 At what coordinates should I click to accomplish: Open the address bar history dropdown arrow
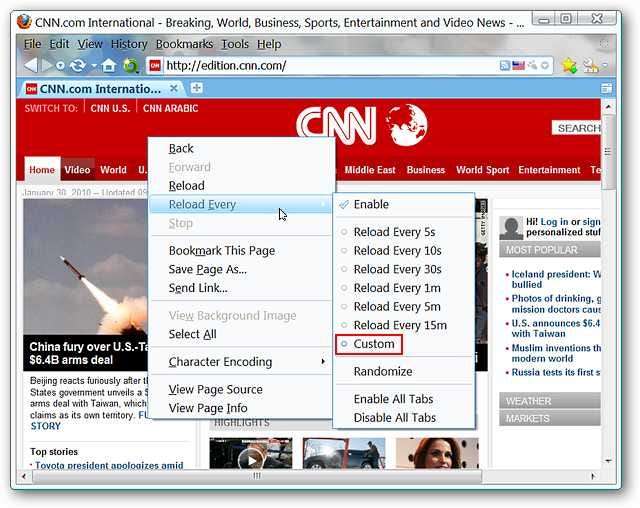(545, 65)
